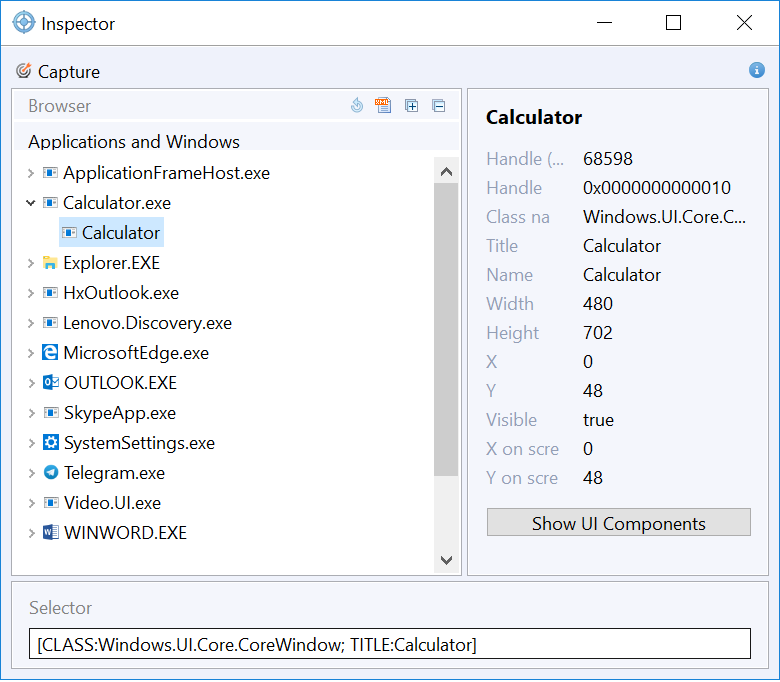Image resolution: width=780 pixels, height=682 pixels.
Task: Click the Inspector app icon in title bar
Action: tap(23, 23)
